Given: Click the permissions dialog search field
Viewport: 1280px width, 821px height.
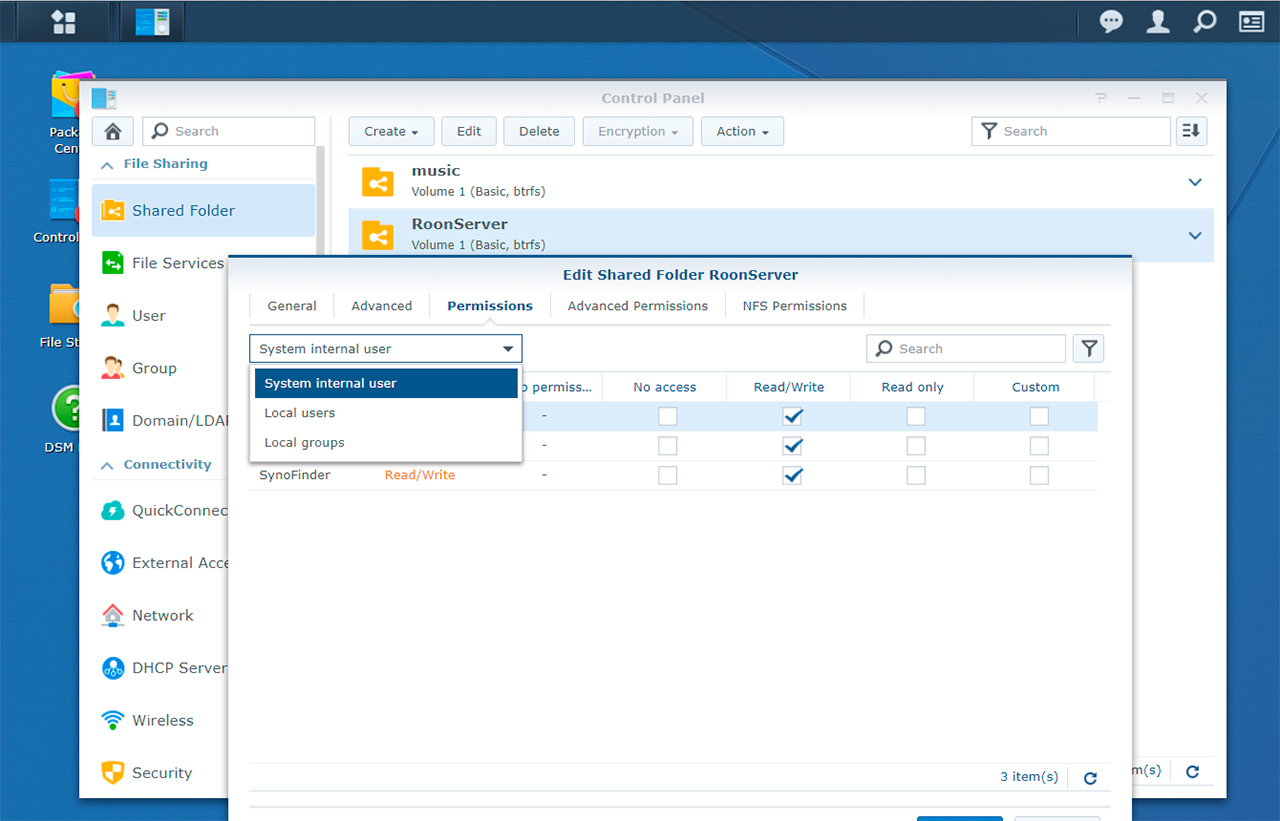Looking at the screenshot, I should pos(966,348).
